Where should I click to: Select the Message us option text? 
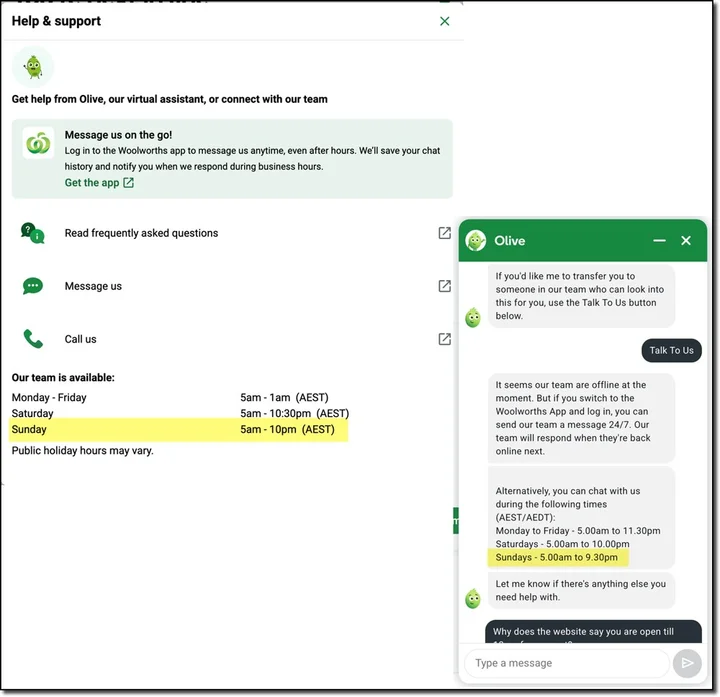(x=93, y=286)
